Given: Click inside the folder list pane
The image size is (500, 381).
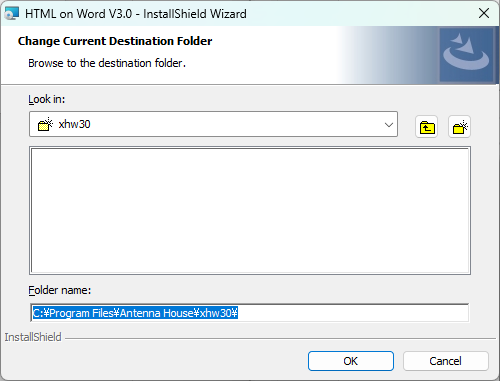Looking at the screenshot, I should 250,210.
